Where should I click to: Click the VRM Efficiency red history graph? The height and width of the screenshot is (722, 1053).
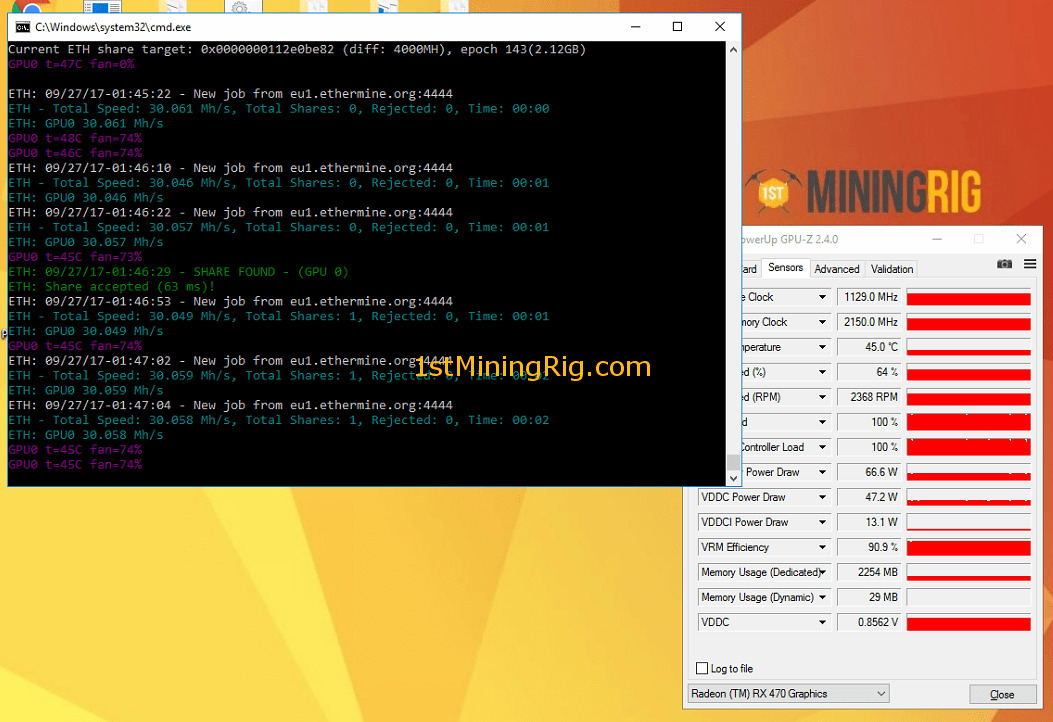[968, 547]
